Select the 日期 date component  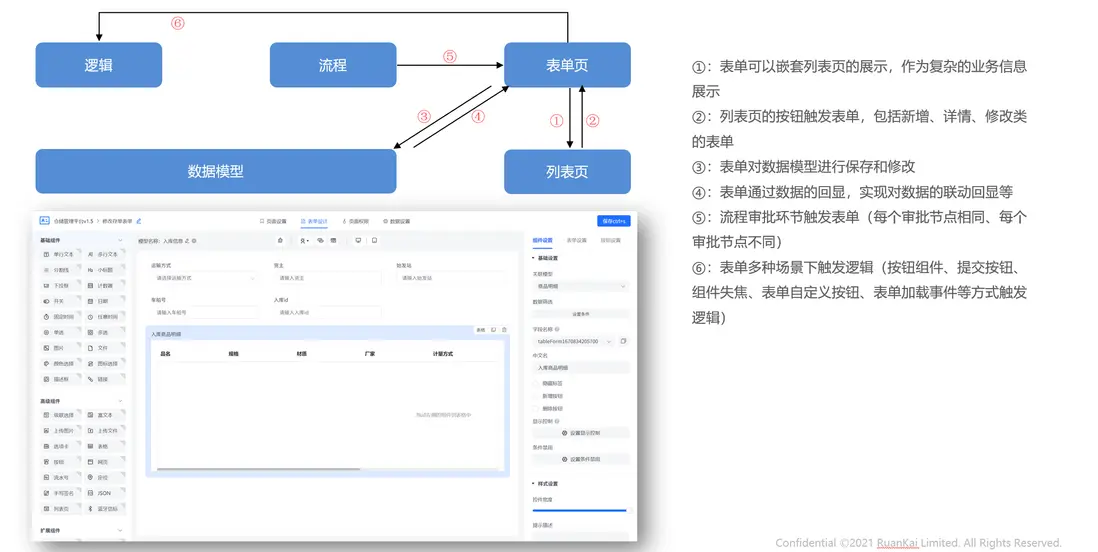pos(104,301)
